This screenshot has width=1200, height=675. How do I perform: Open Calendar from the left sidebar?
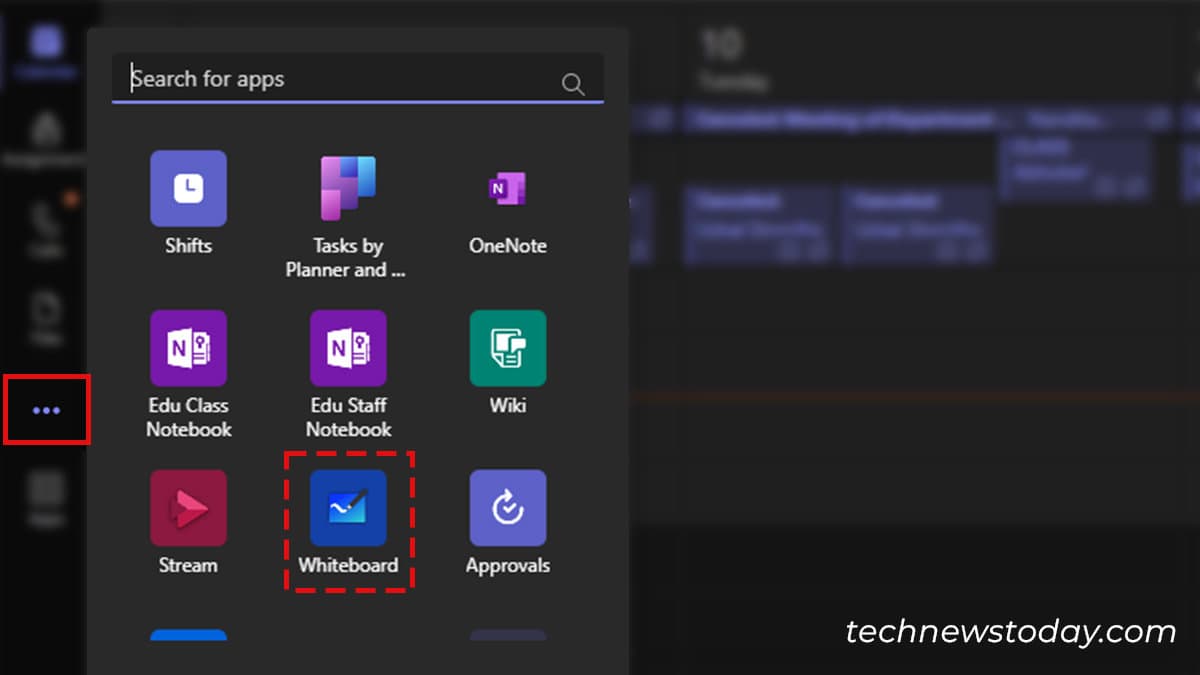pyautogui.click(x=46, y=52)
